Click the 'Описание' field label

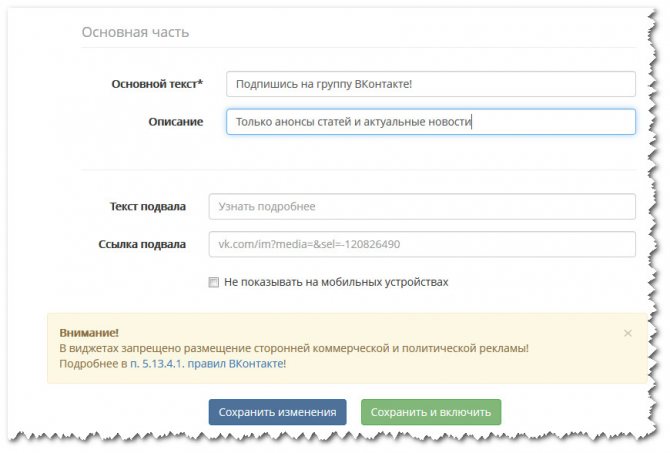[175, 122]
